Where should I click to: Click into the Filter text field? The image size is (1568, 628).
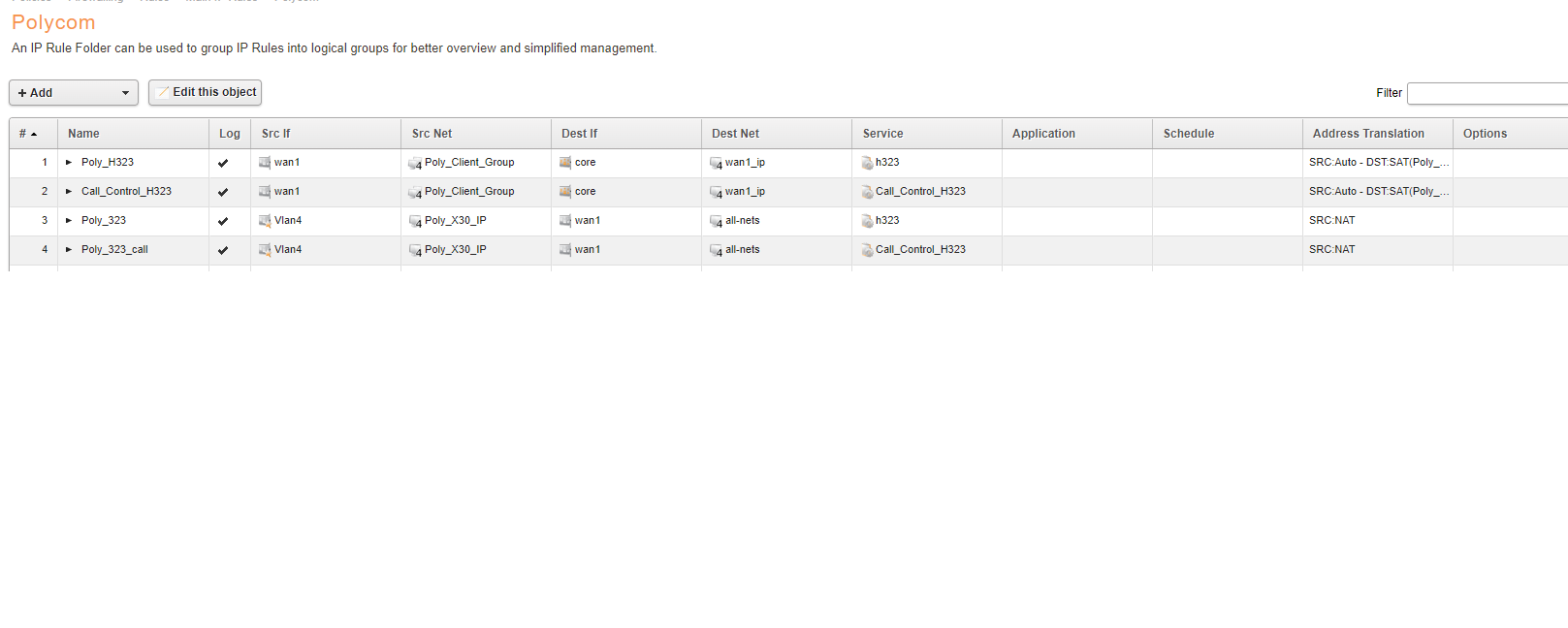tap(1488, 93)
